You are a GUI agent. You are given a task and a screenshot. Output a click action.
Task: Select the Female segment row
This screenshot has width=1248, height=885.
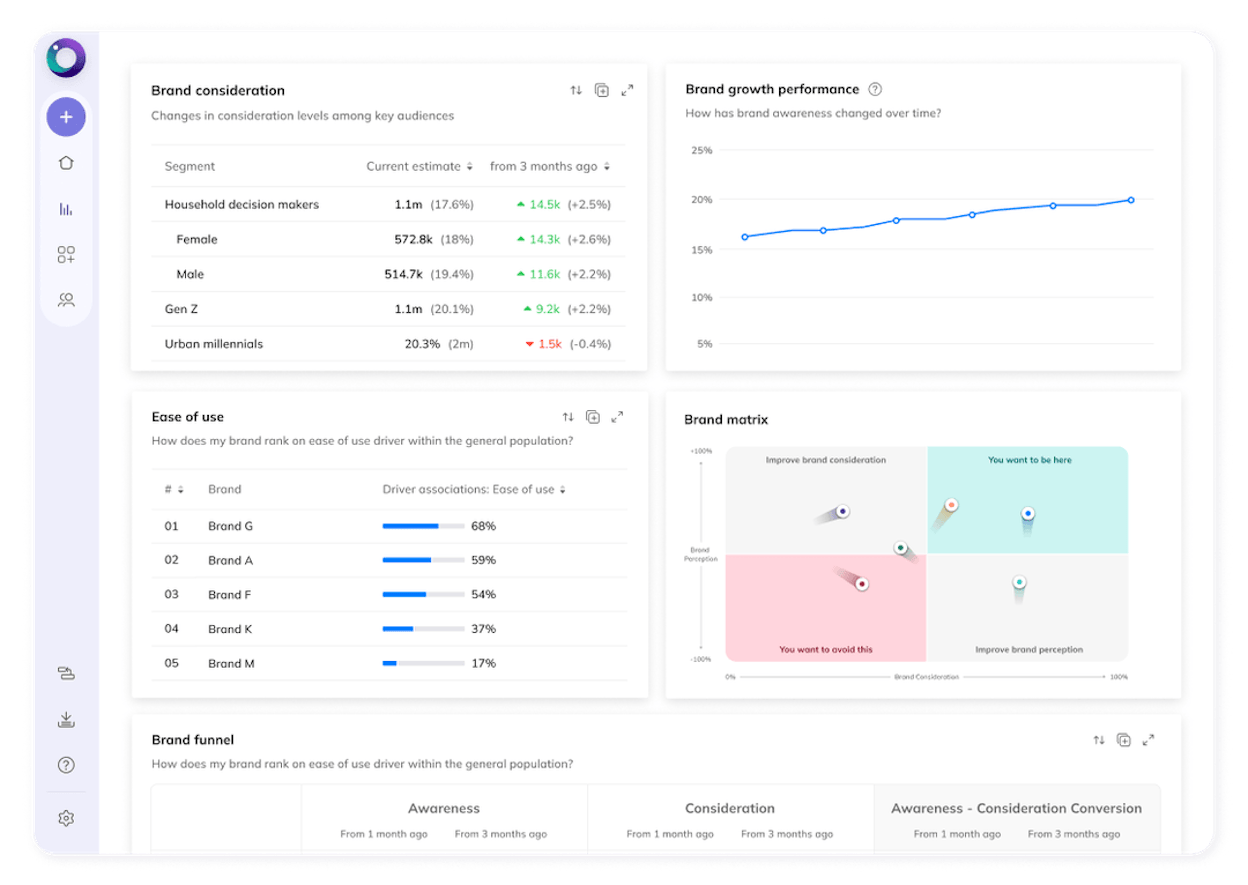[x=388, y=239]
